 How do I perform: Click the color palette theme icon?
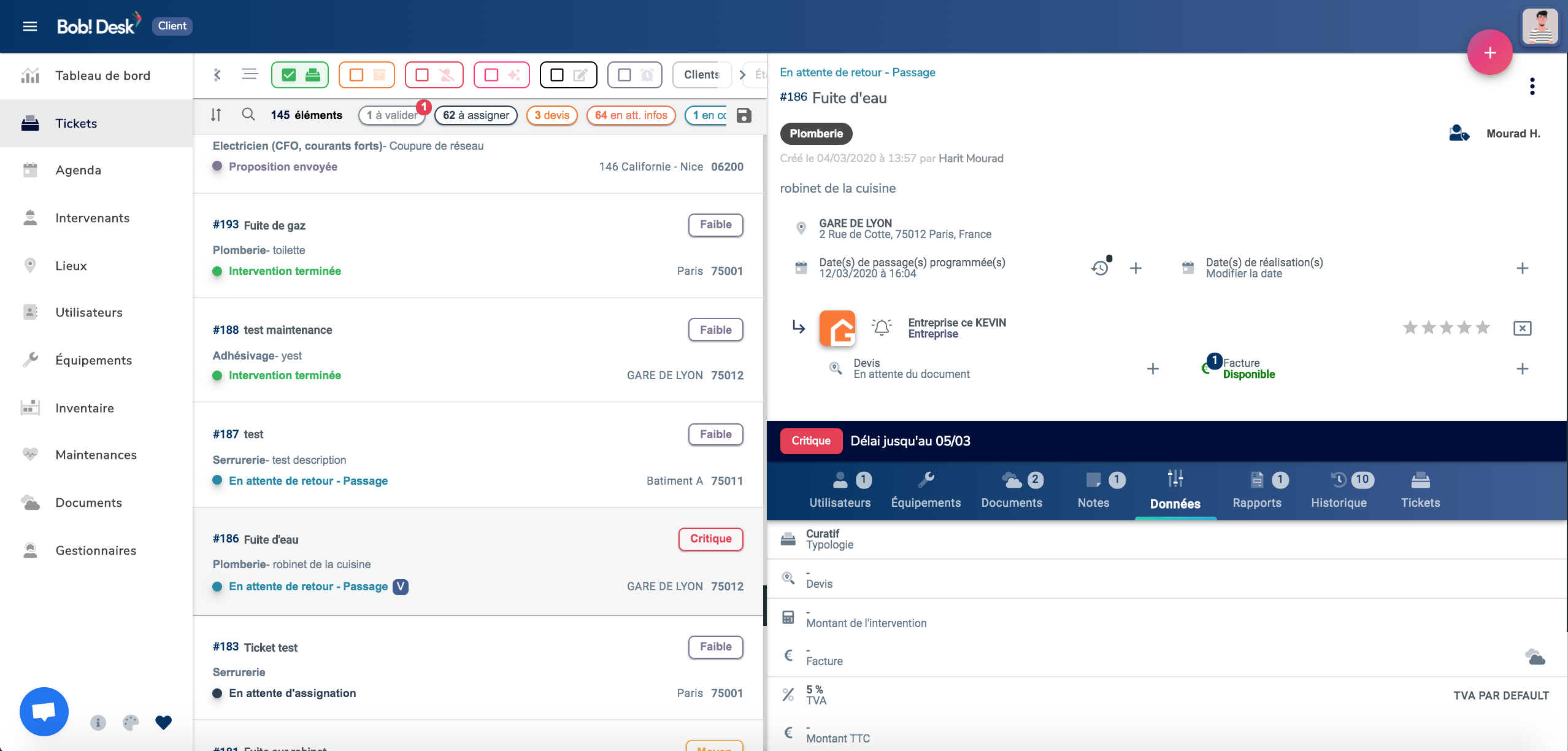pos(131,723)
